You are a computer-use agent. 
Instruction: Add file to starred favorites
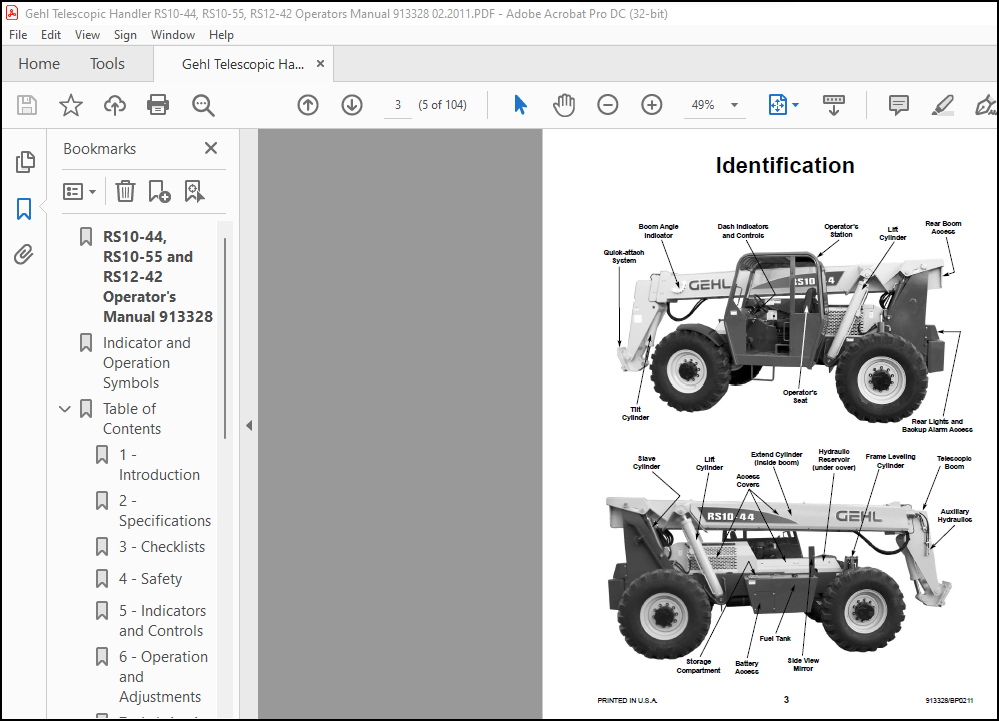click(x=71, y=104)
